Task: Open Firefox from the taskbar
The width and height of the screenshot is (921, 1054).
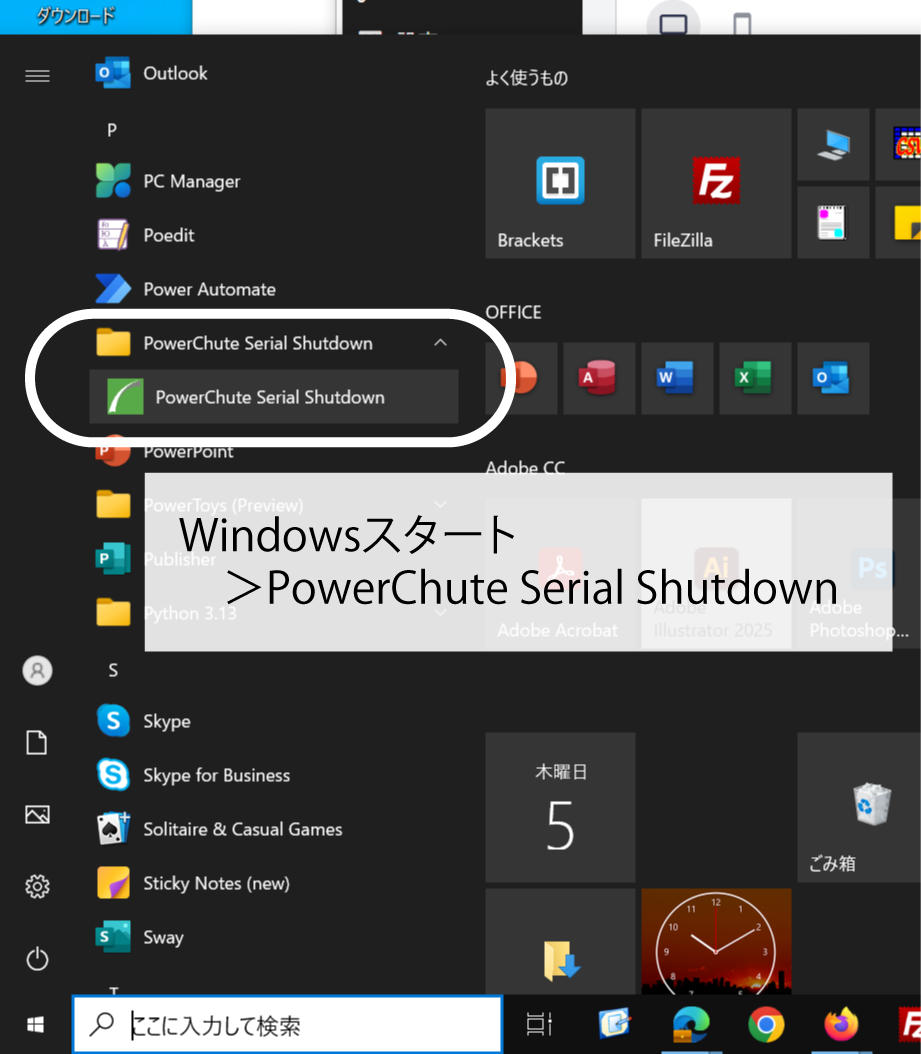Action: pyautogui.click(x=841, y=1024)
